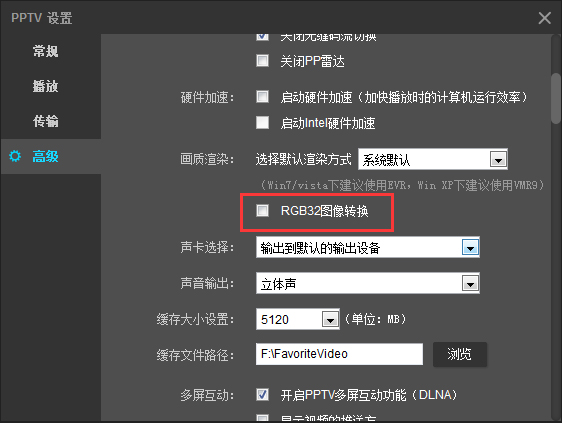Screen dimensions: 562x423
Task: Click the 多屏互动 label text
Action: (207, 395)
